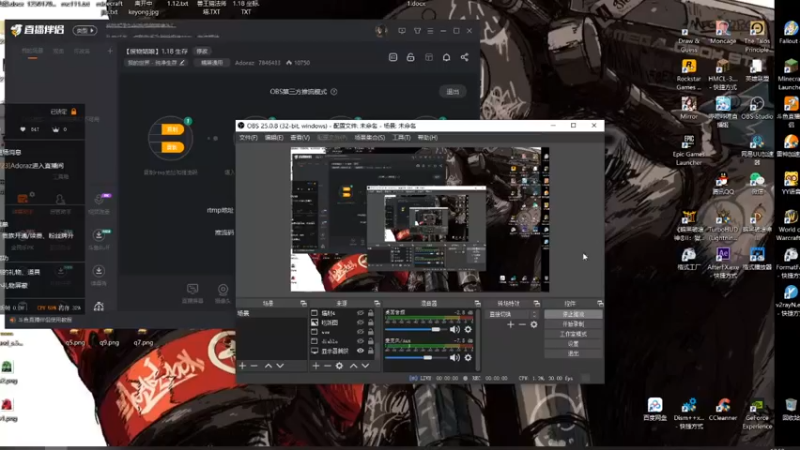The width and height of the screenshot is (800, 450).
Task: Move scene up in Scenes panel
Action: pos(268,366)
